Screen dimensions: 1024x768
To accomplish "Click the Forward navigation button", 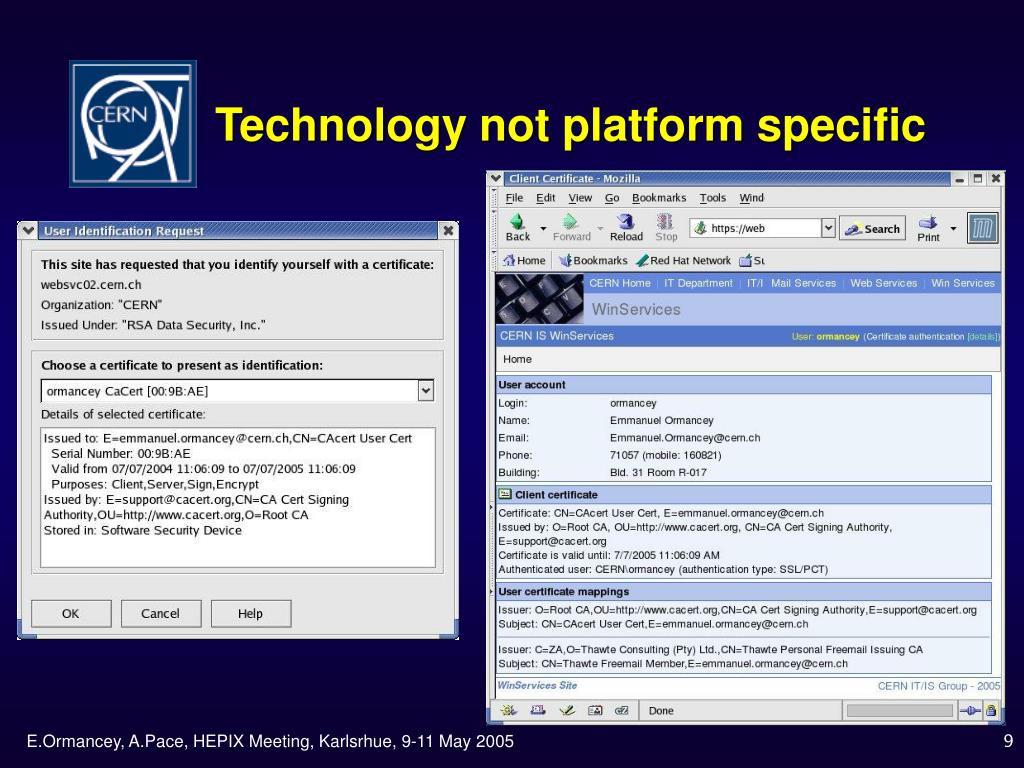I will 571,227.
